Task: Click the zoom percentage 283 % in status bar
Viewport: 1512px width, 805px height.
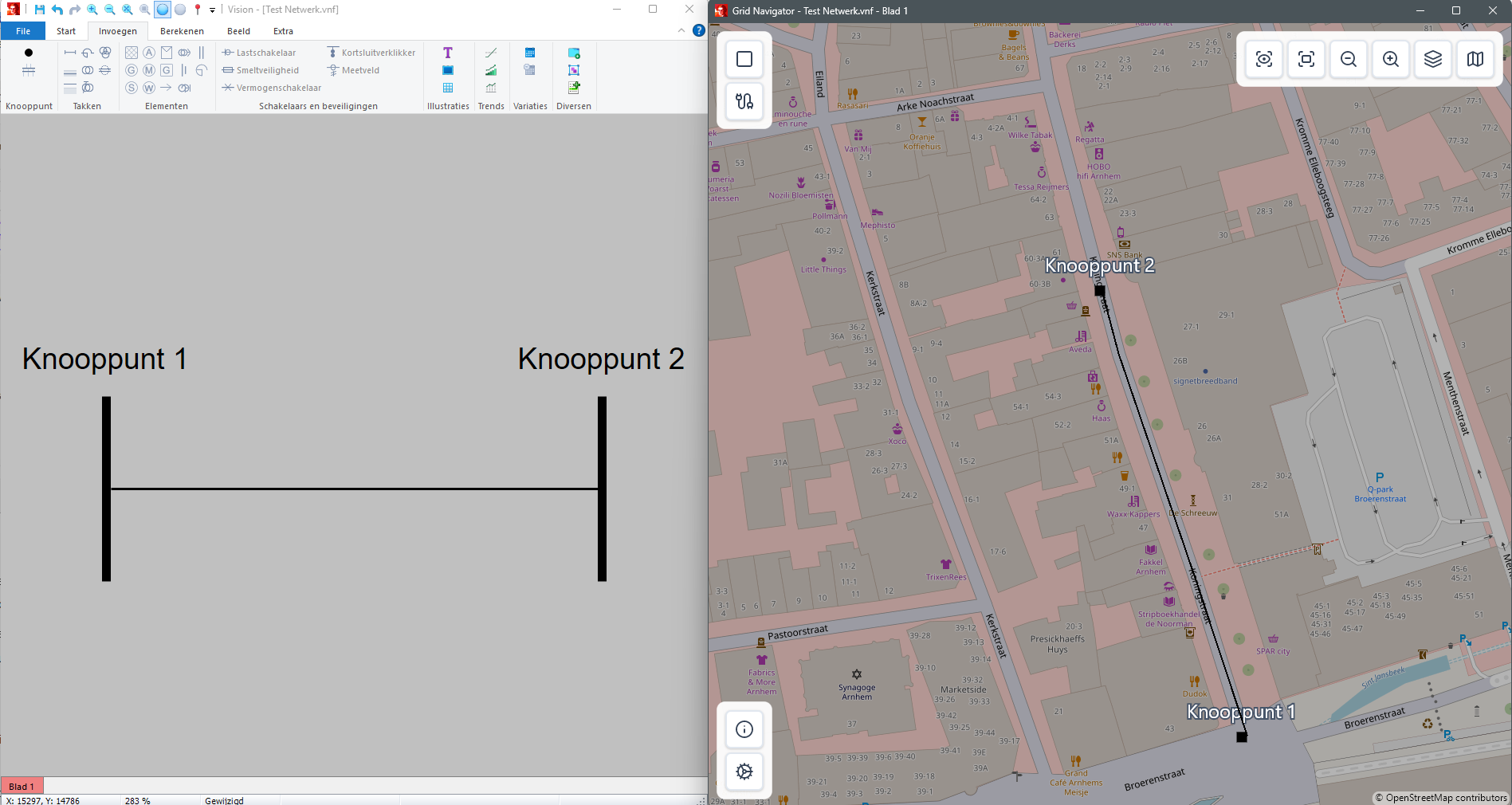Action: (138, 800)
